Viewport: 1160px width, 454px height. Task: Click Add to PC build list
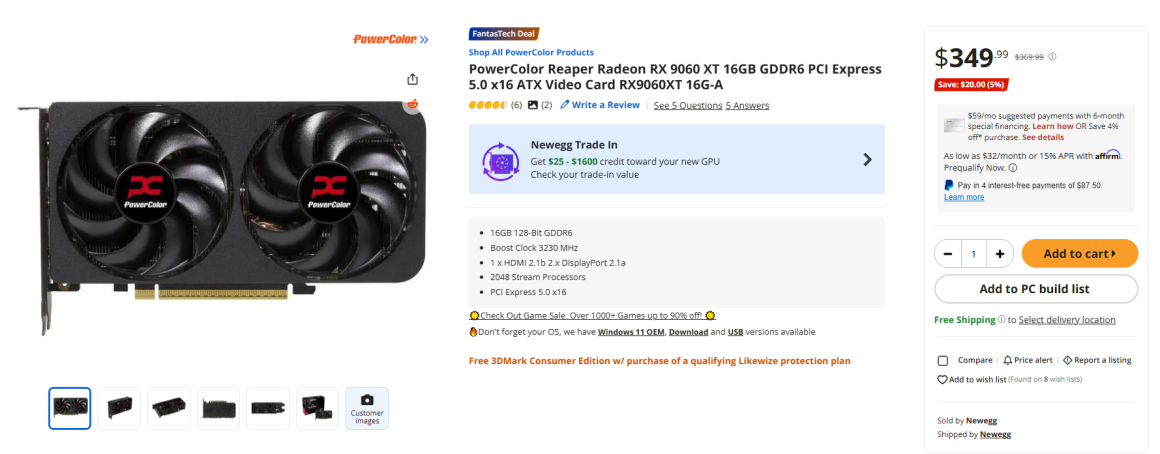point(1035,289)
